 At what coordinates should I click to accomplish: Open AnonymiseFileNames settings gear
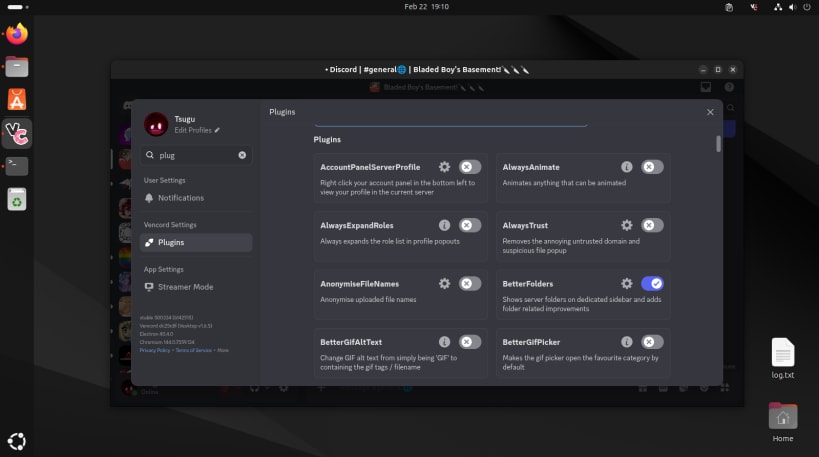click(444, 284)
